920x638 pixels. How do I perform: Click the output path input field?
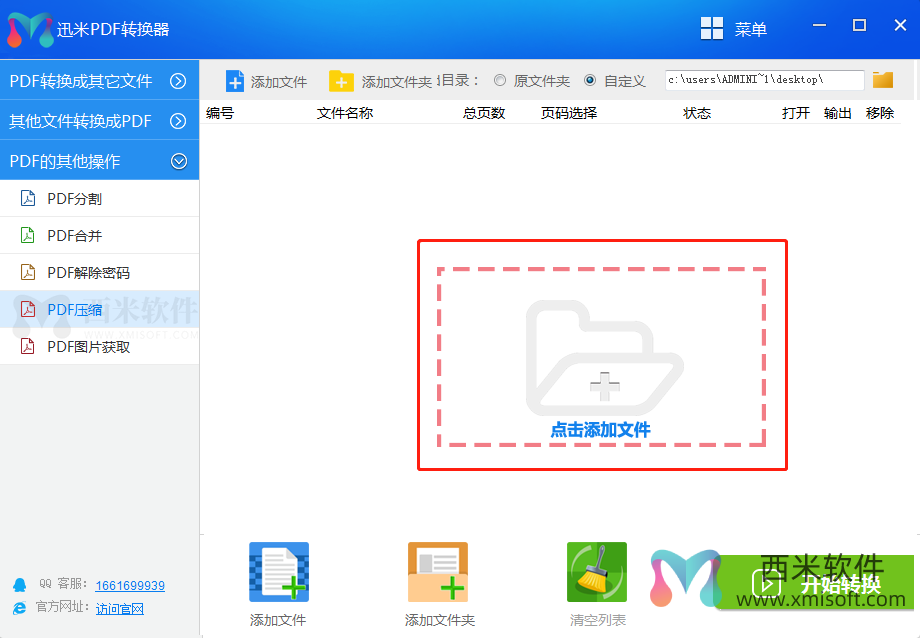tap(764, 81)
